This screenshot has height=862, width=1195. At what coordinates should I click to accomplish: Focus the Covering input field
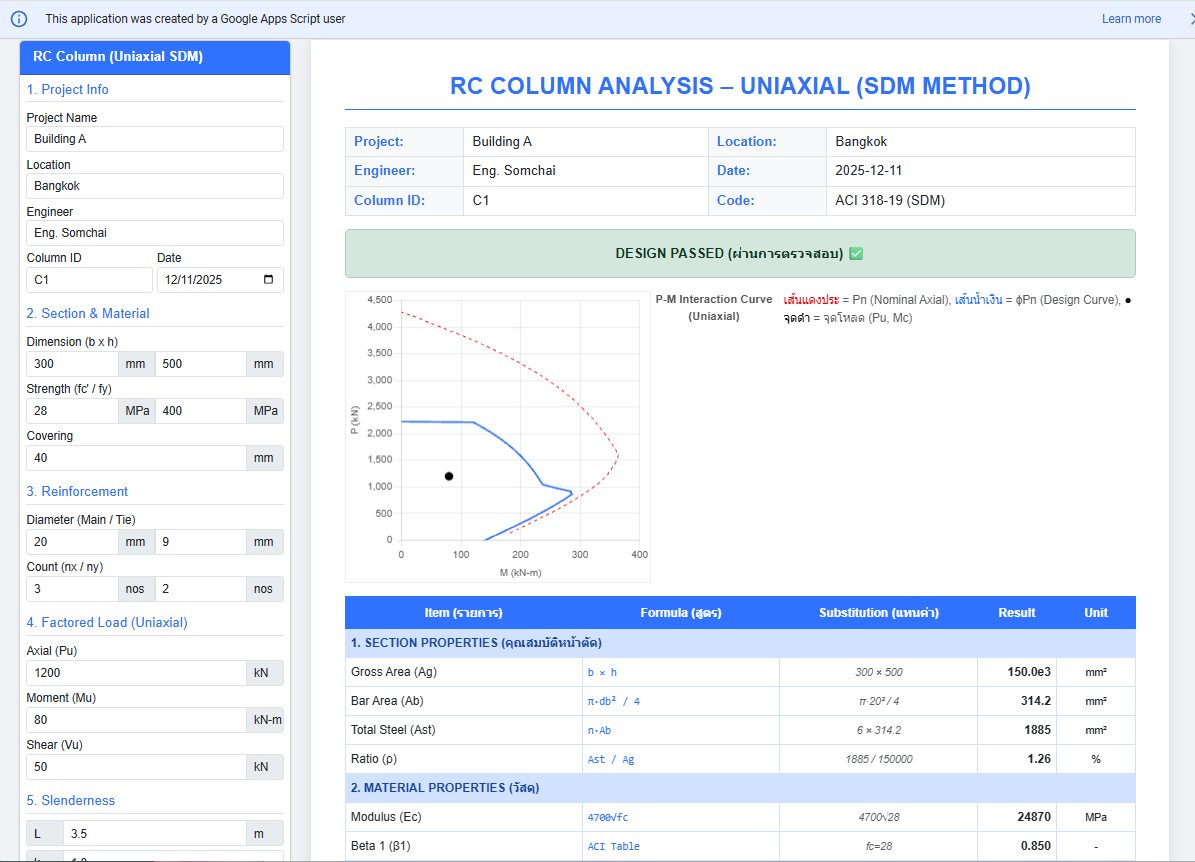[x=136, y=458]
